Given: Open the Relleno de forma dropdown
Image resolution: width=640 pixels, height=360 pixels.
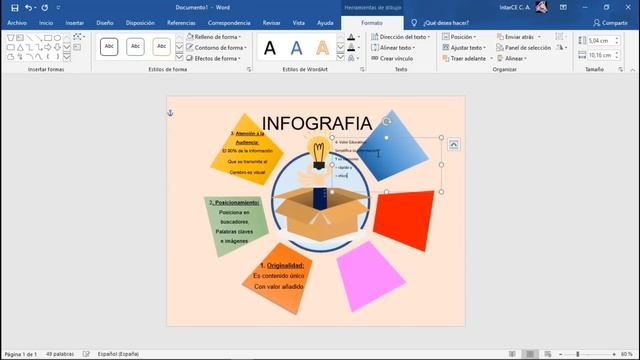Looking at the screenshot, I should (213, 37).
